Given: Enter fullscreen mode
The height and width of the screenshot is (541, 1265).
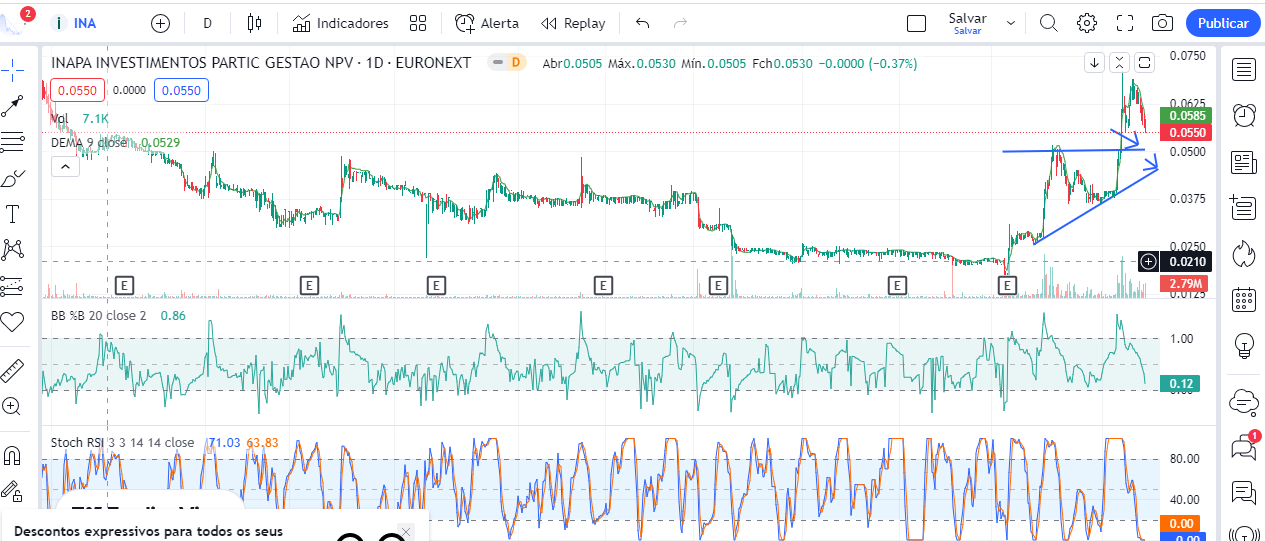Looking at the screenshot, I should tap(1125, 23).
